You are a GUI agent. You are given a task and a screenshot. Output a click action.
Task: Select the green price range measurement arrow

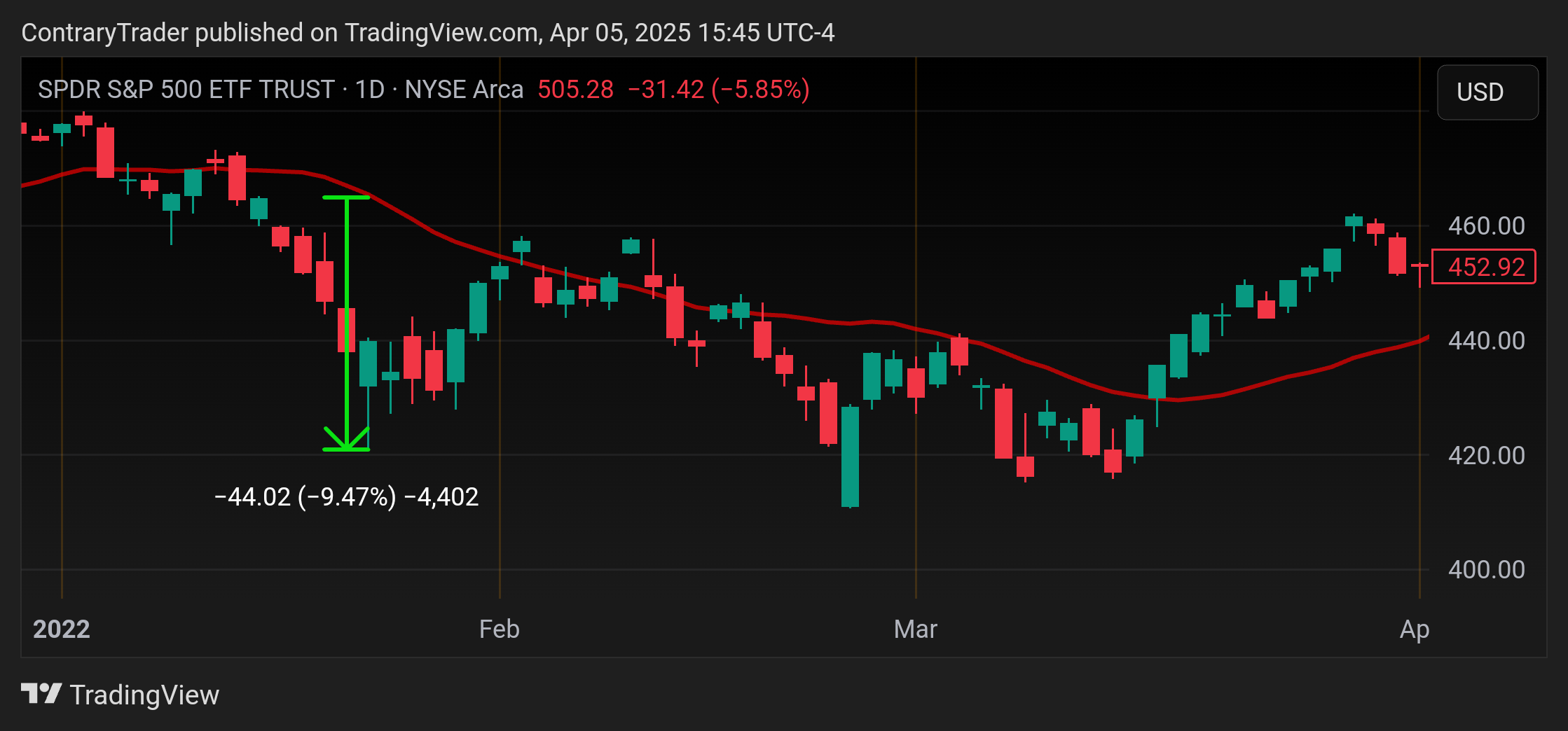click(x=346, y=323)
